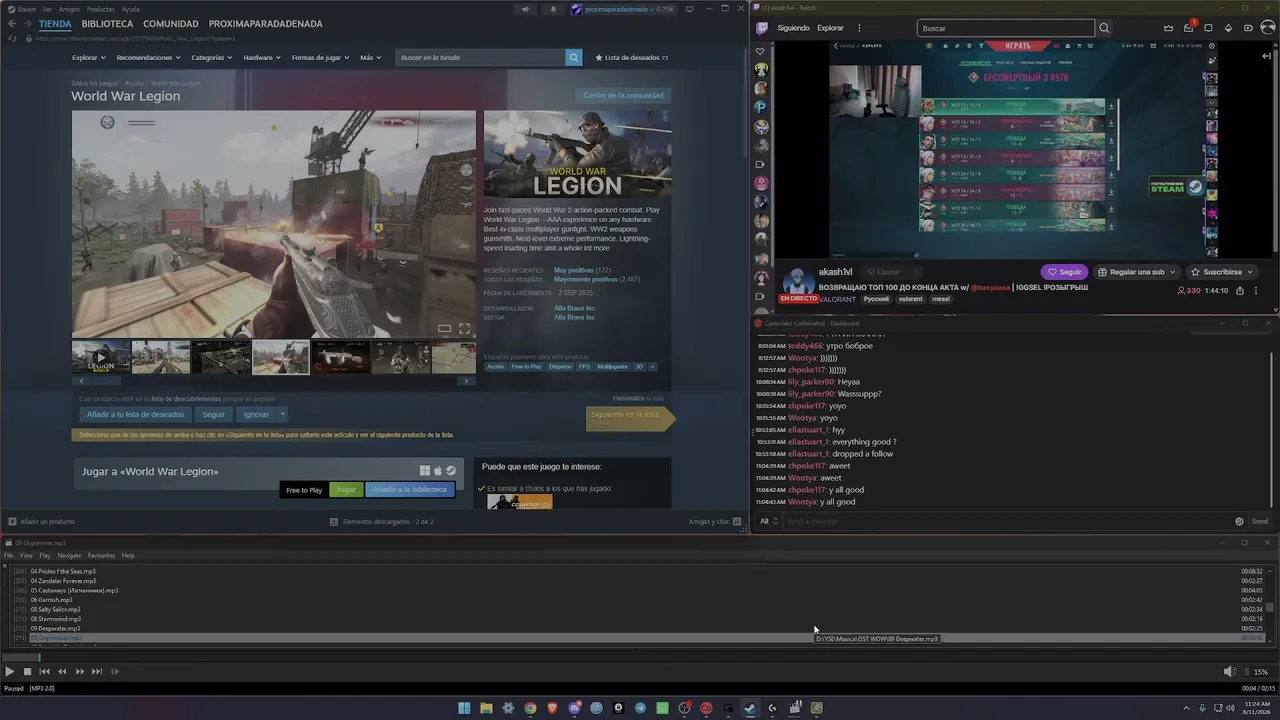Click the Twitch Buscar search field
The height and width of the screenshot is (720, 1280).
1006,28
